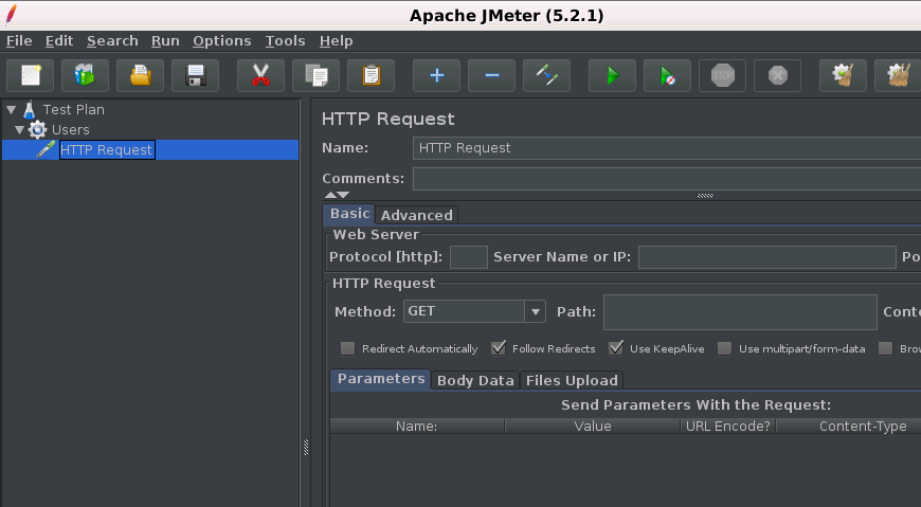Click the HTTP Request sampler pipette icon
Image resolution: width=921 pixels, height=507 pixels.
tap(46, 150)
